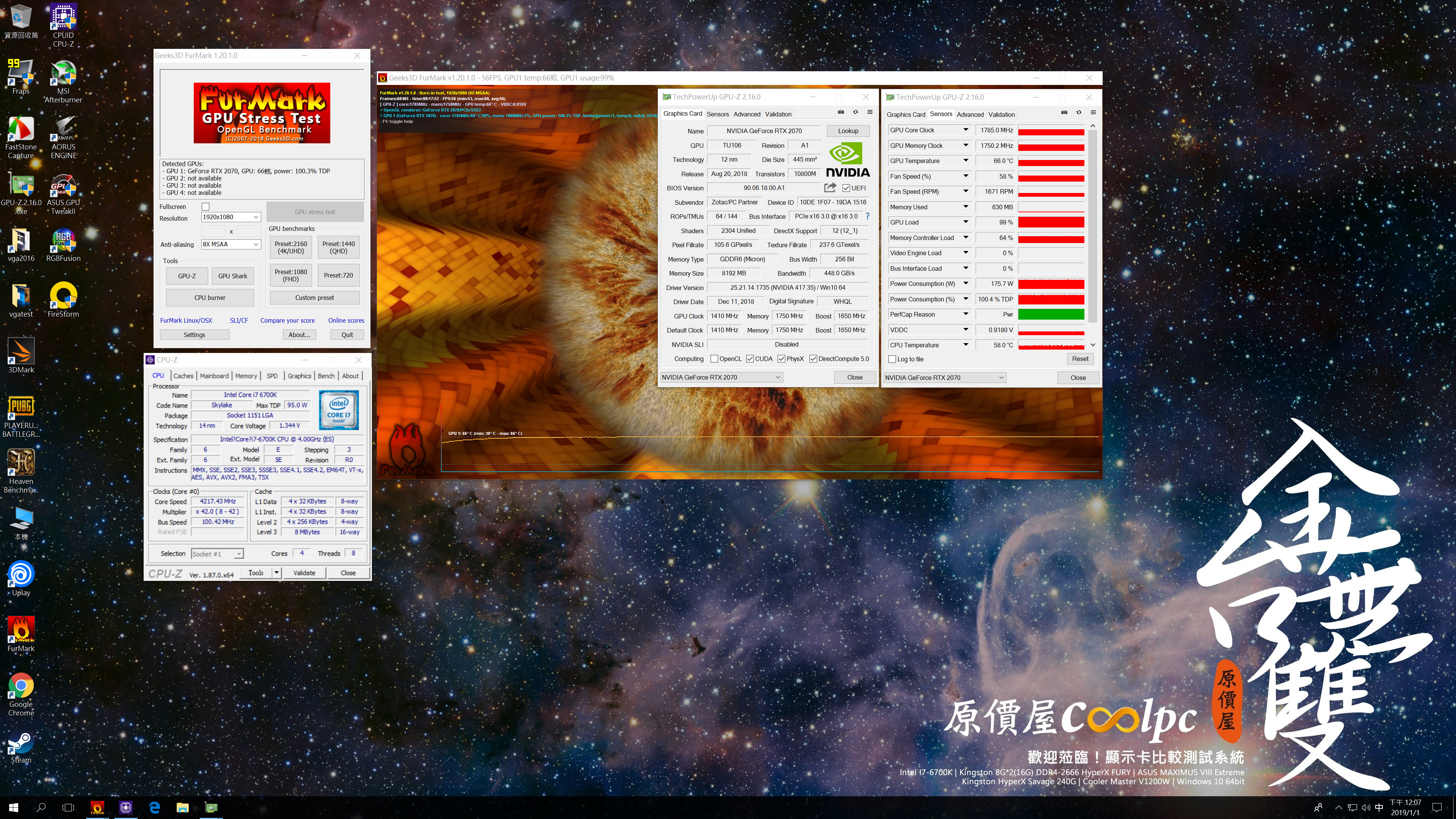Viewport: 1456px width, 819px height.
Task: Open GPU selector dropdown in GPU-Z Graphics Card window
Action: (721, 377)
